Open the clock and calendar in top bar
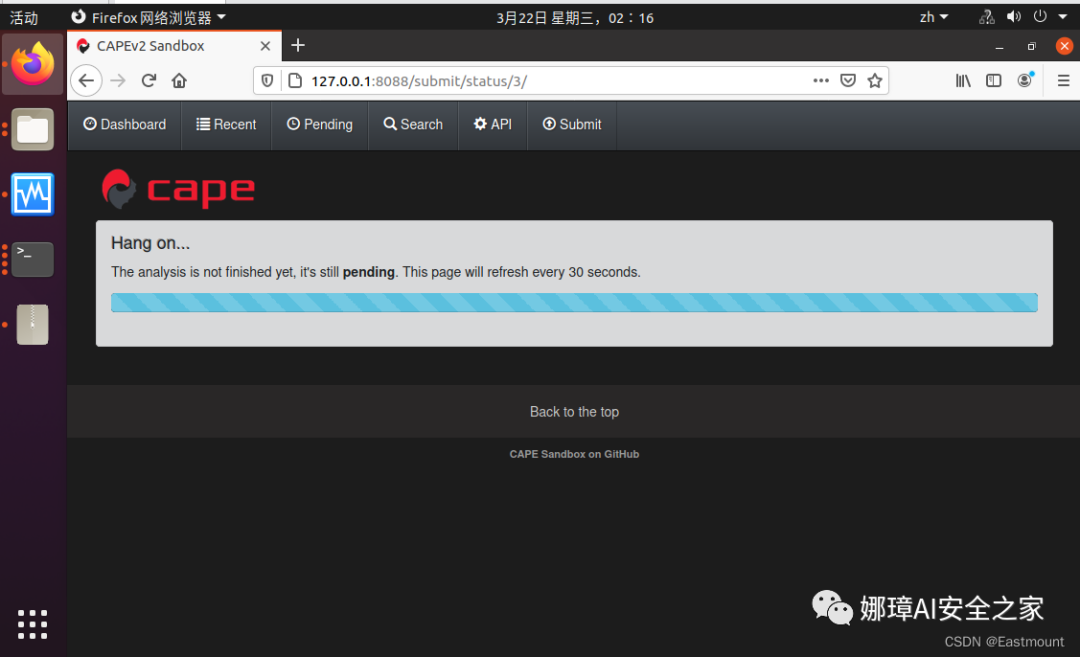1080x657 pixels. pyautogui.click(x=574, y=18)
